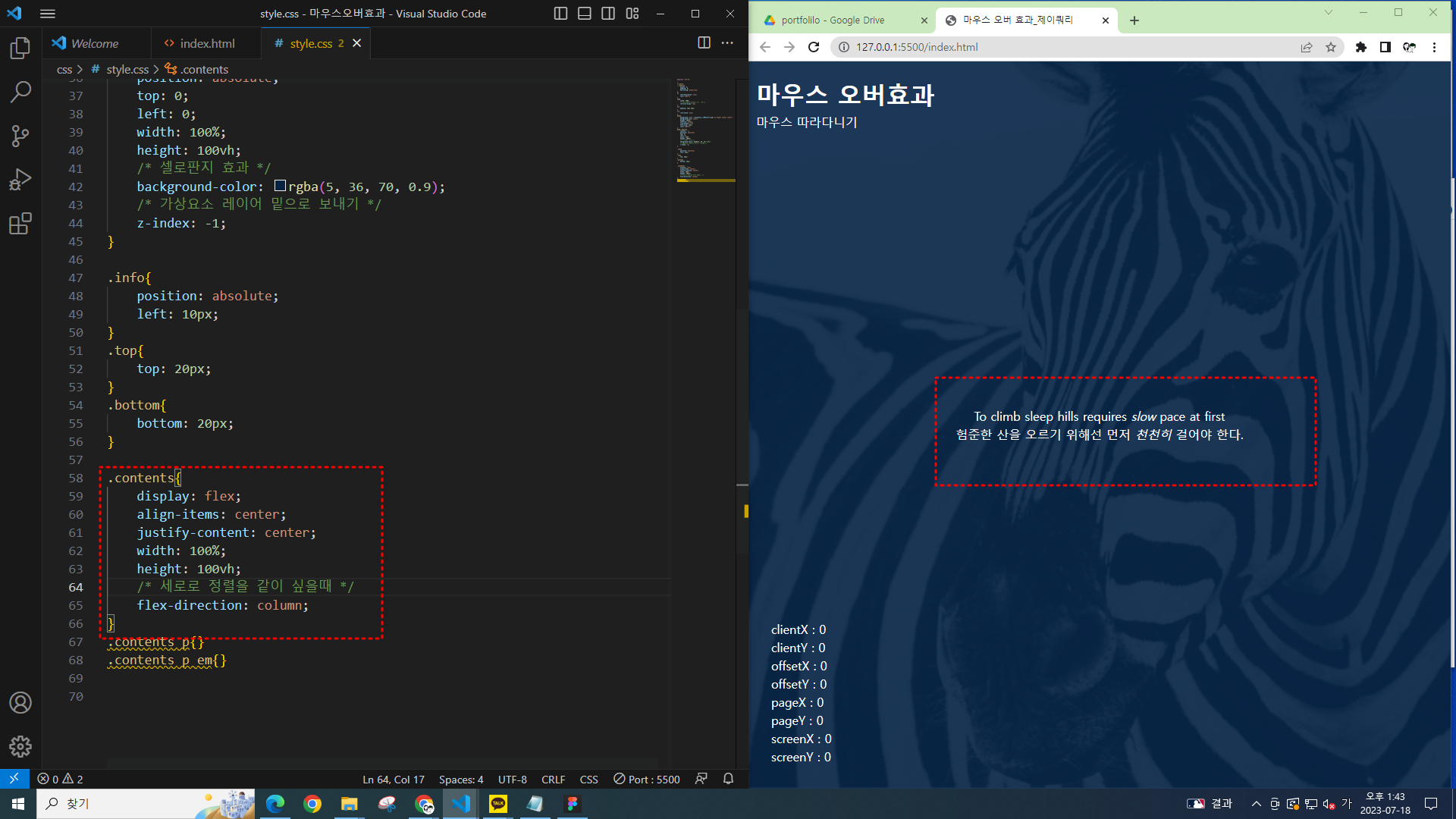Open the Manage gear icon
Screen dimensions: 1456x819
[20, 746]
